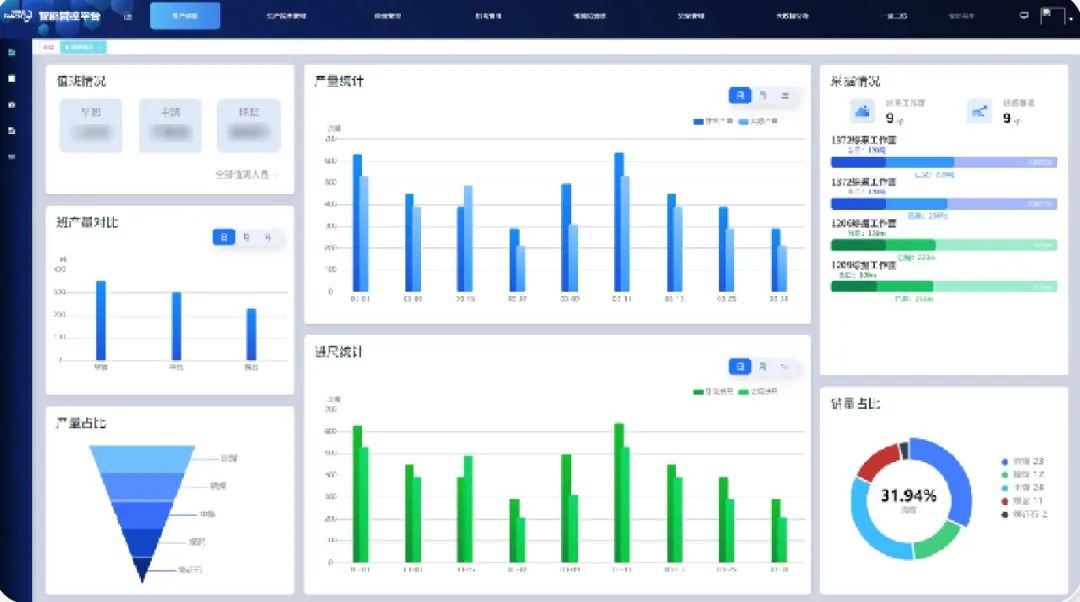Click the tallest bar in the 班产量对比 chart

tap(101, 320)
